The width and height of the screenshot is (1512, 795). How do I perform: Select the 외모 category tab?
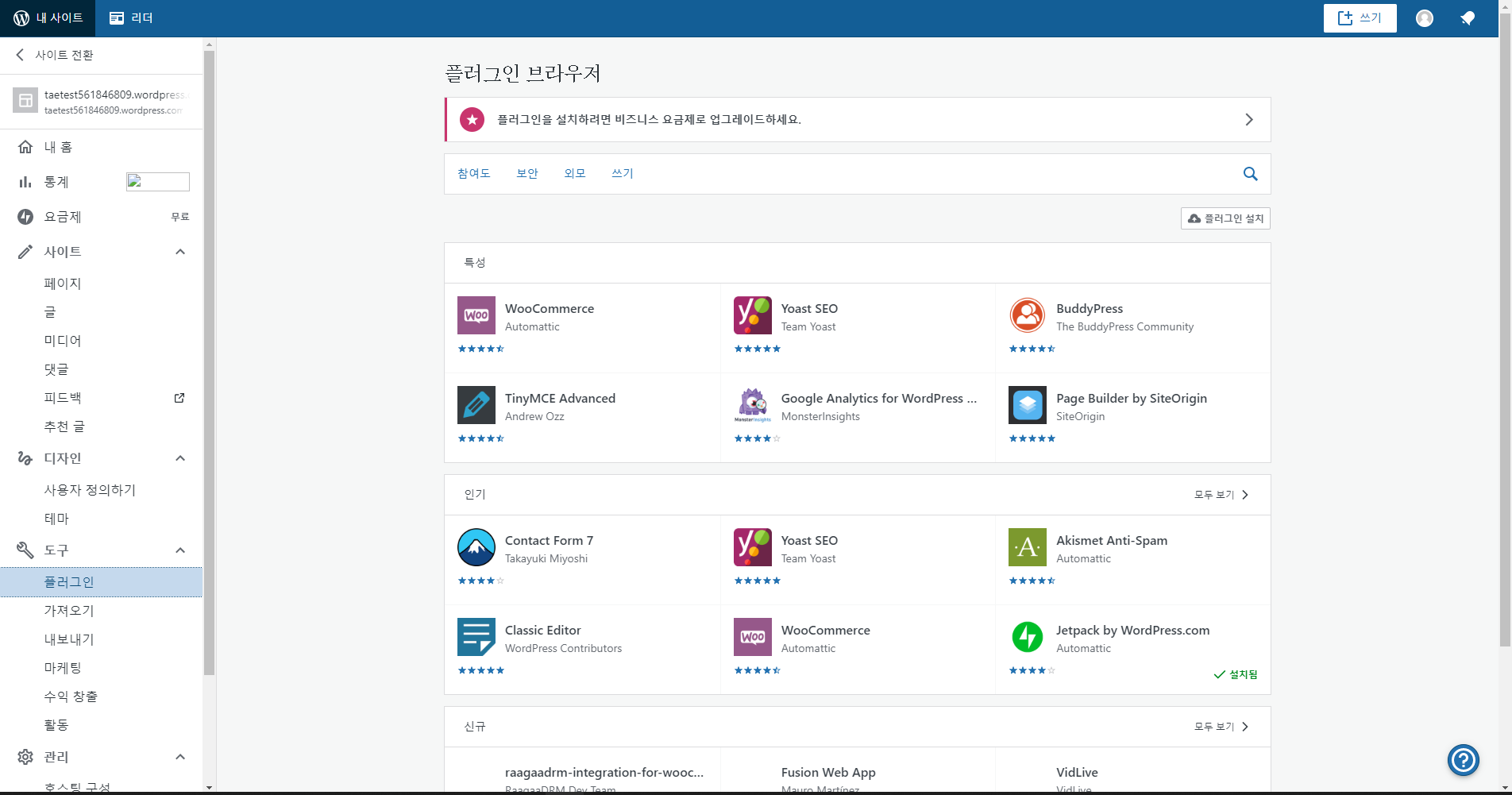click(x=575, y=173)
